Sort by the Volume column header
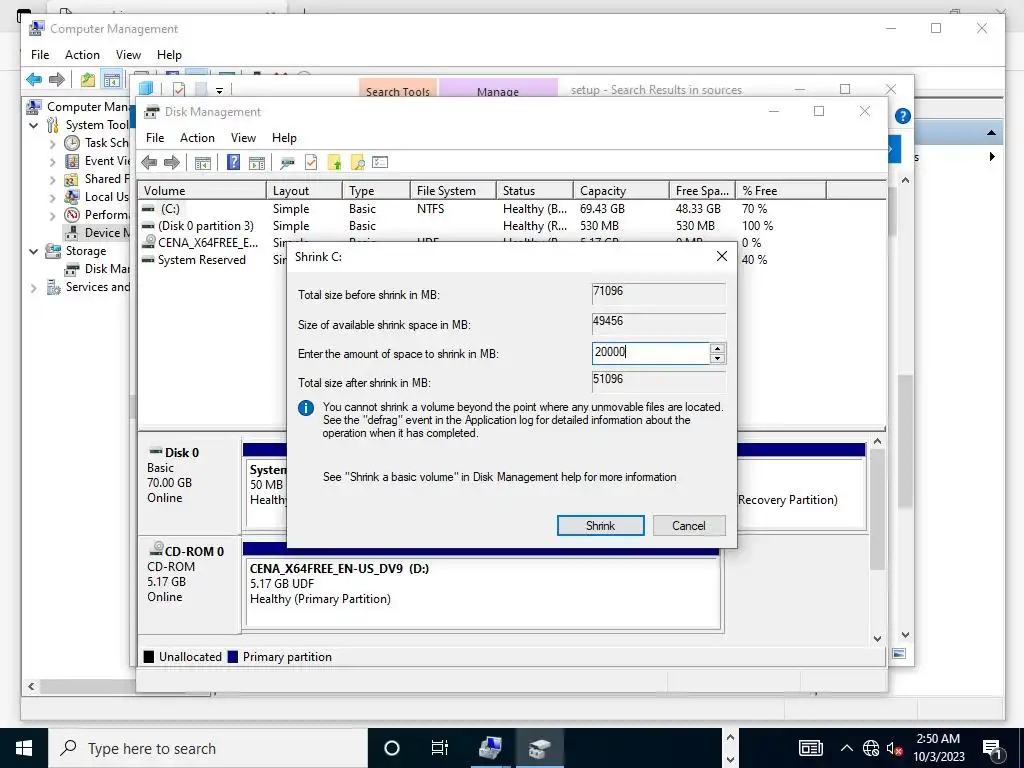 [x=202, y=191]
